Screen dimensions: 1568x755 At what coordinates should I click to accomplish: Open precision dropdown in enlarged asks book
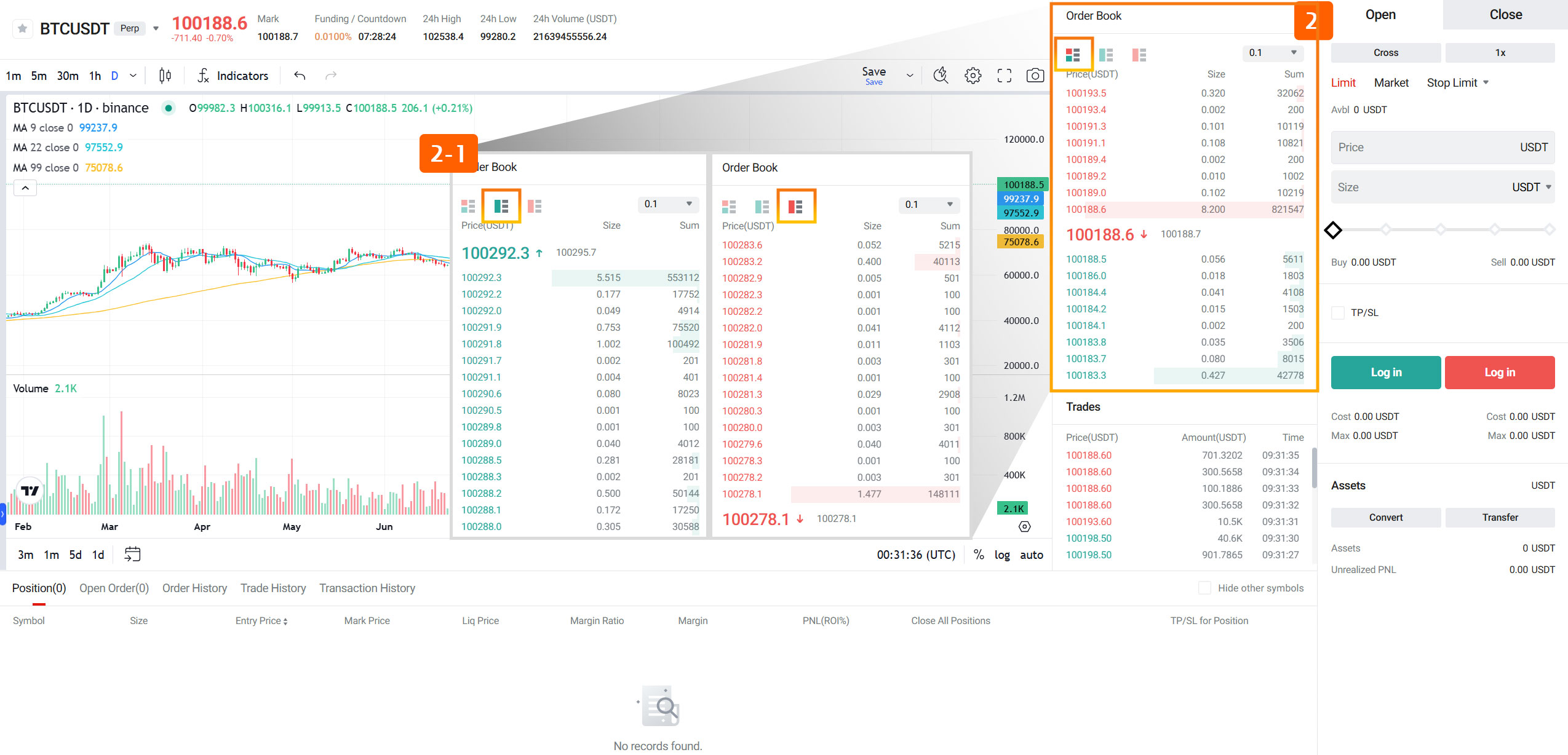tap(929, 205)
